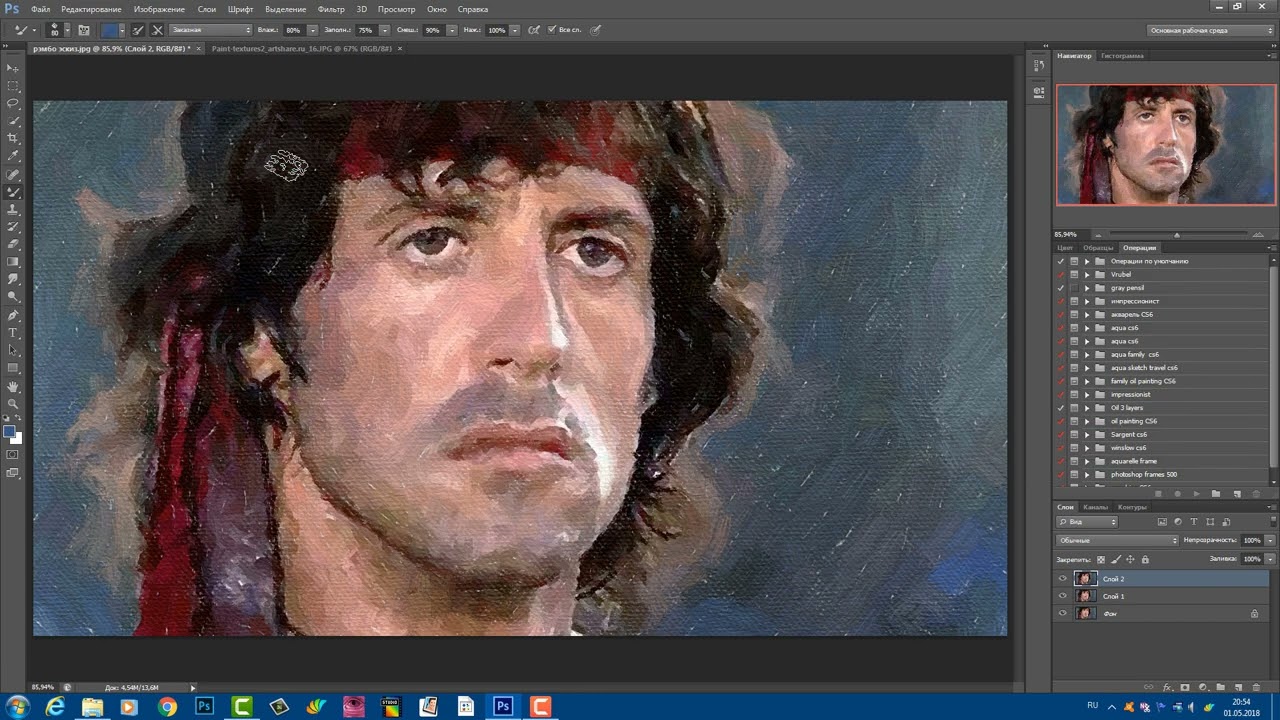This screenshot has width=1280, height=720.
Task: Toggle the tablet pressure icon in options bar
Action: tap(595, 30)
